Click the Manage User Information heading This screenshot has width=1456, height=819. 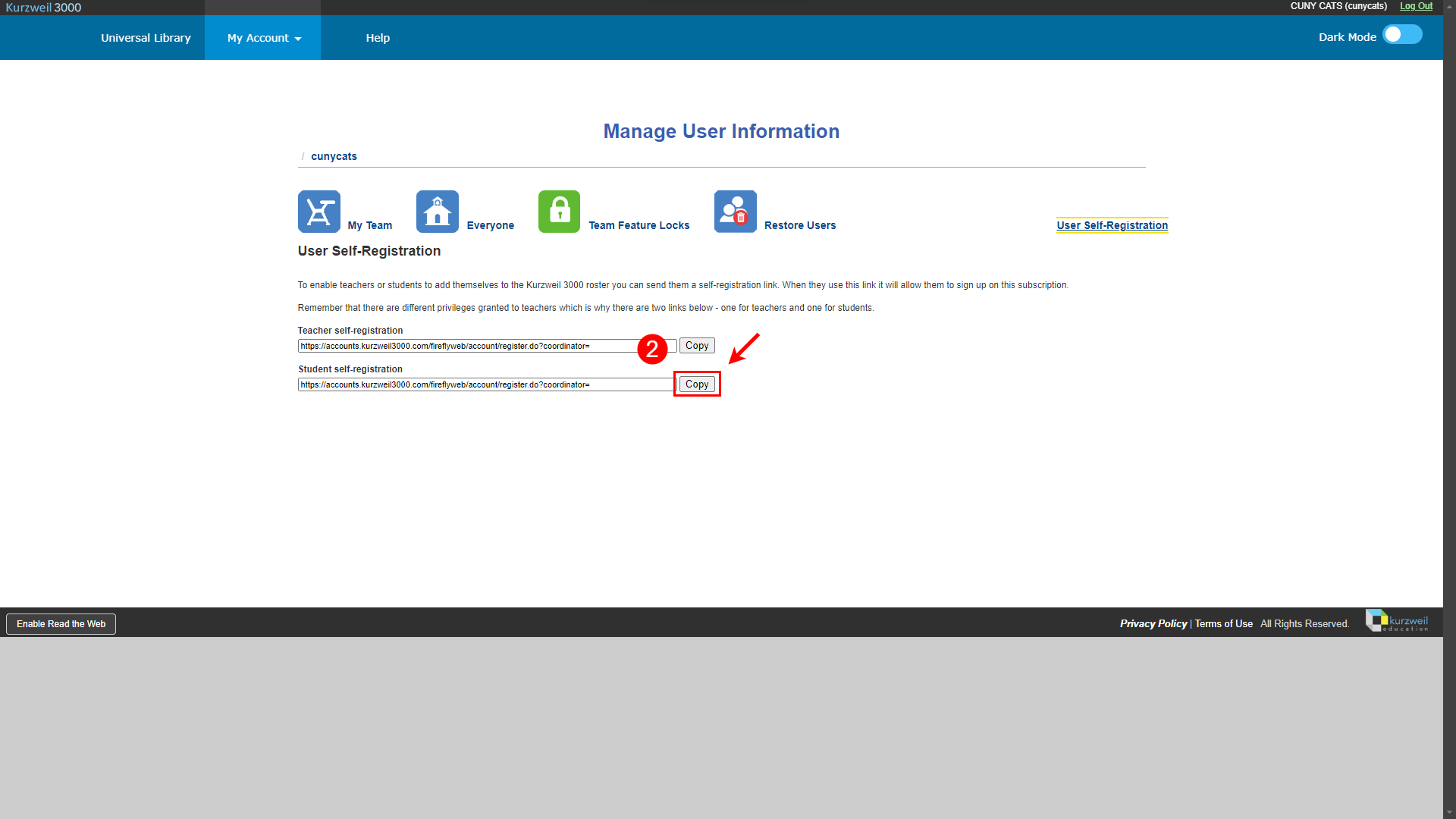pyautogui.click(x=721, y=131)
